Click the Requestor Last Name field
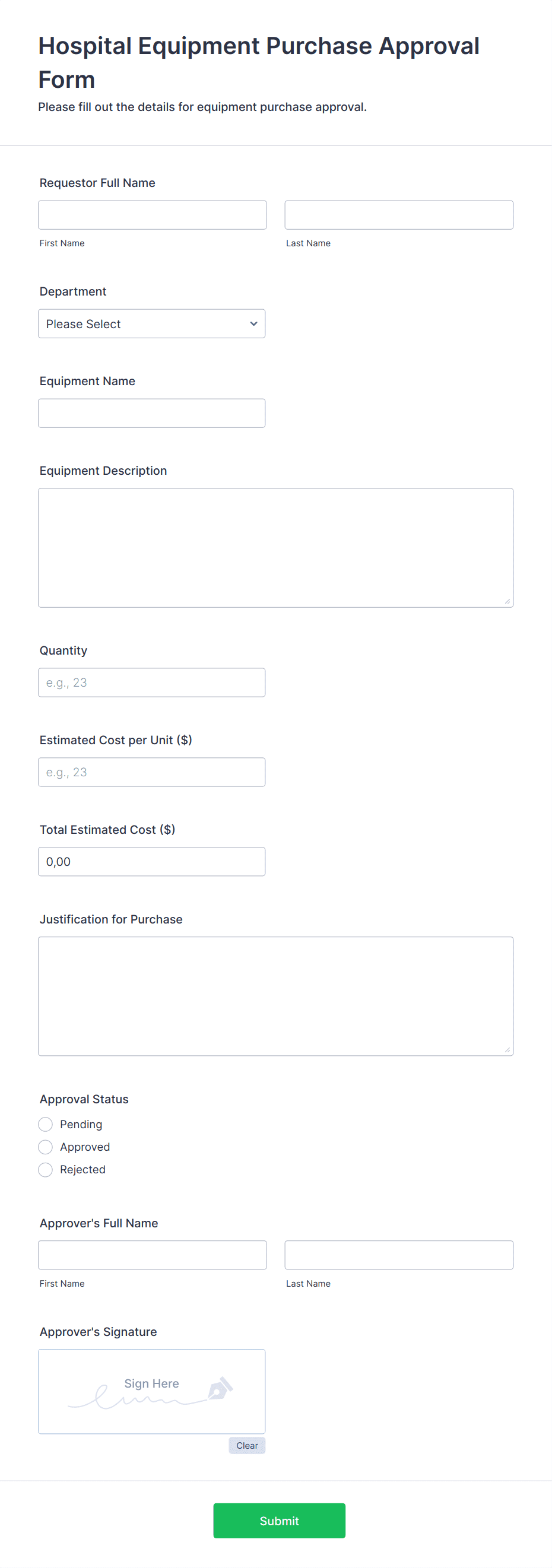The height and width of the screenshot is (1568, 552). coord(399,215)
